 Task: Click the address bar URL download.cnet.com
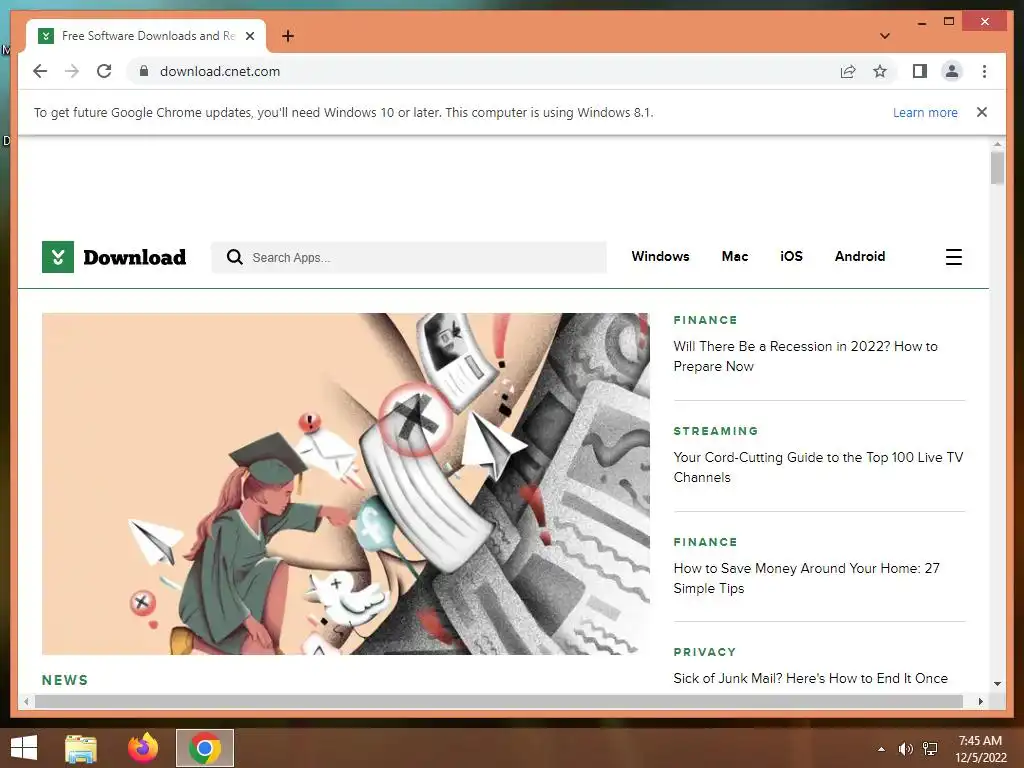pyautogui.click(x=220, y=71)
